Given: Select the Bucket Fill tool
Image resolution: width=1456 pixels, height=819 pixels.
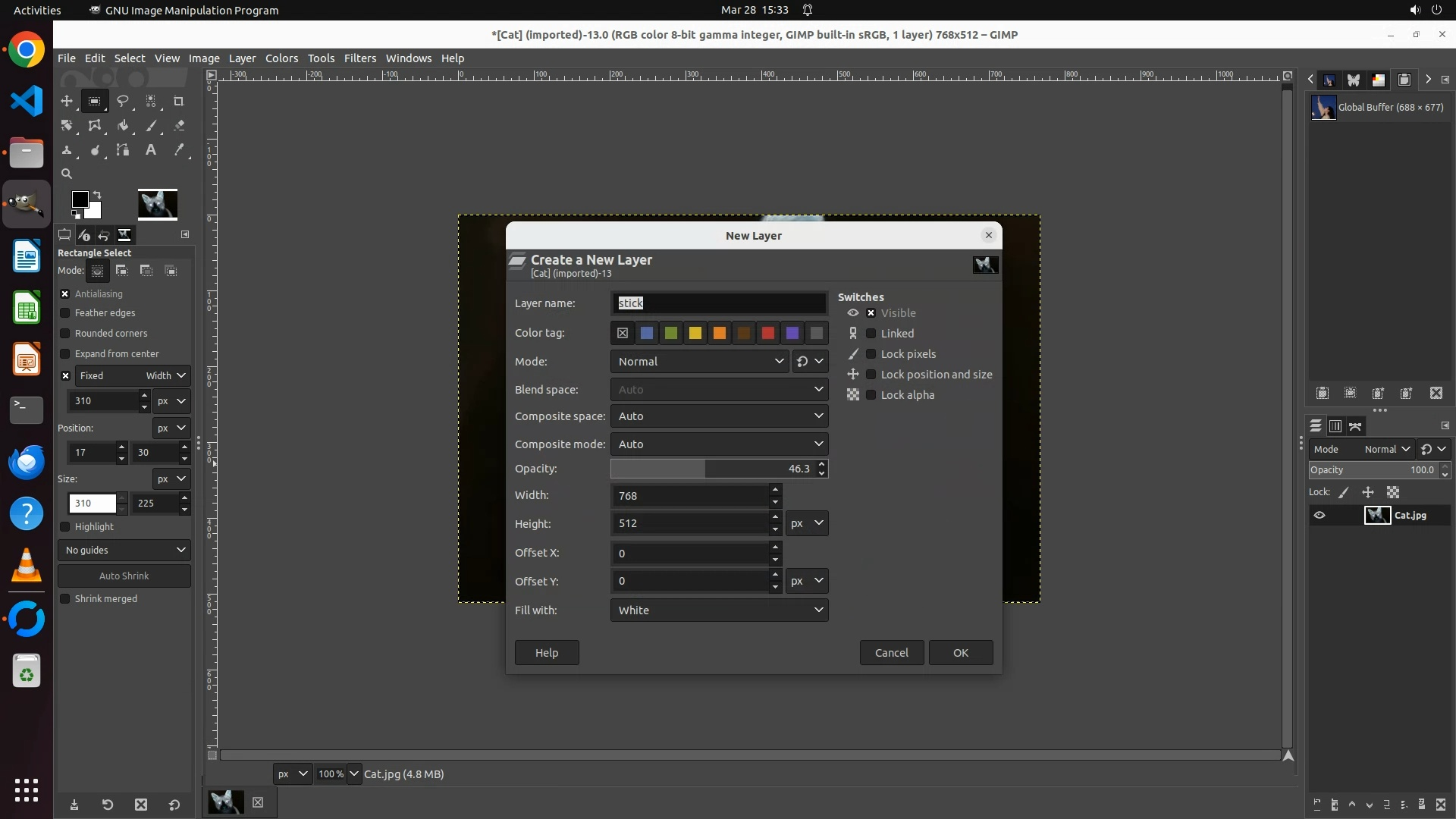Looking at the screenshot, I should click(x=123, y=126).
